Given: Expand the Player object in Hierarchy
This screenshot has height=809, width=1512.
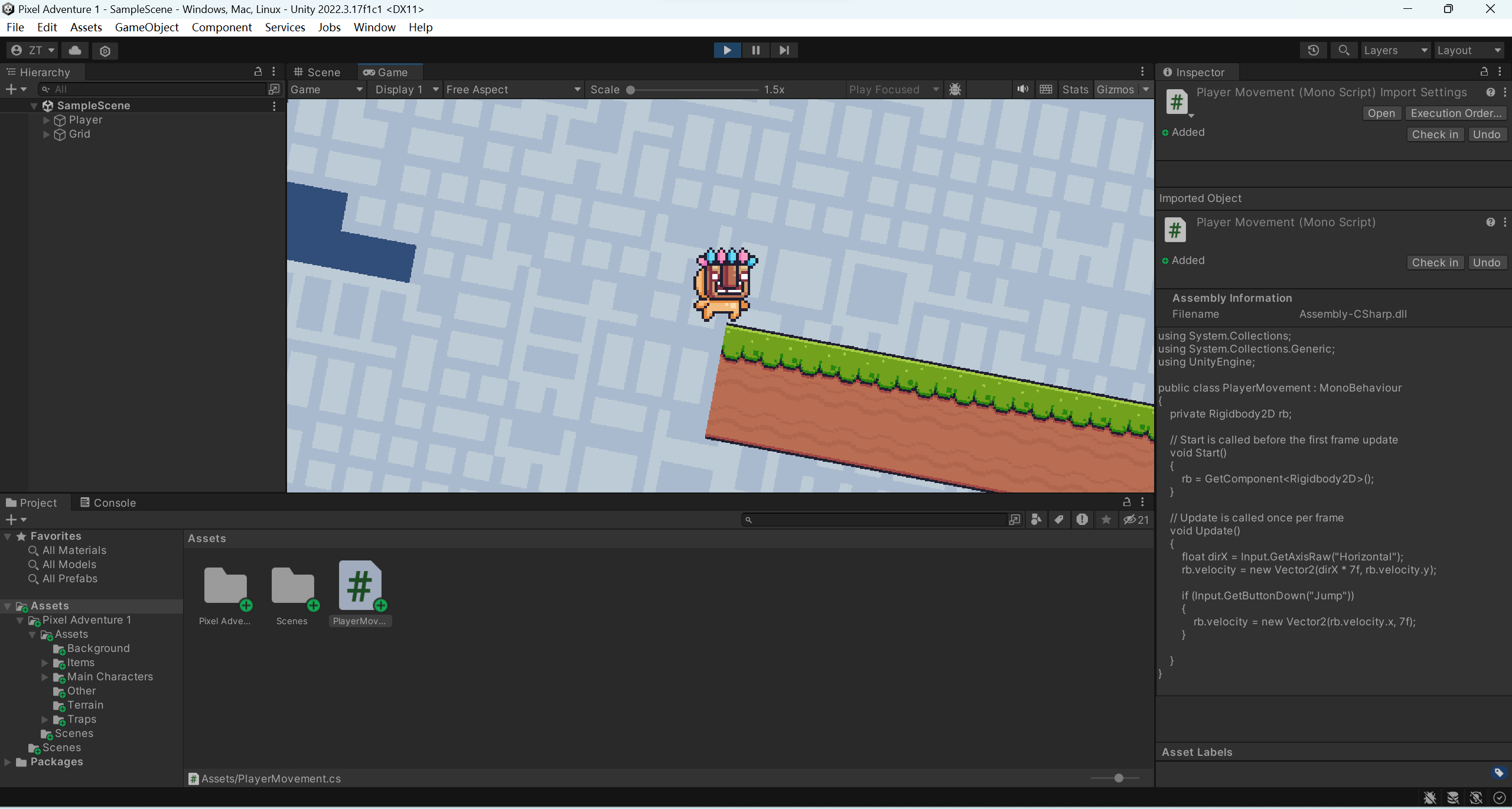Looking at the screenshot, I should coord(47,120).
